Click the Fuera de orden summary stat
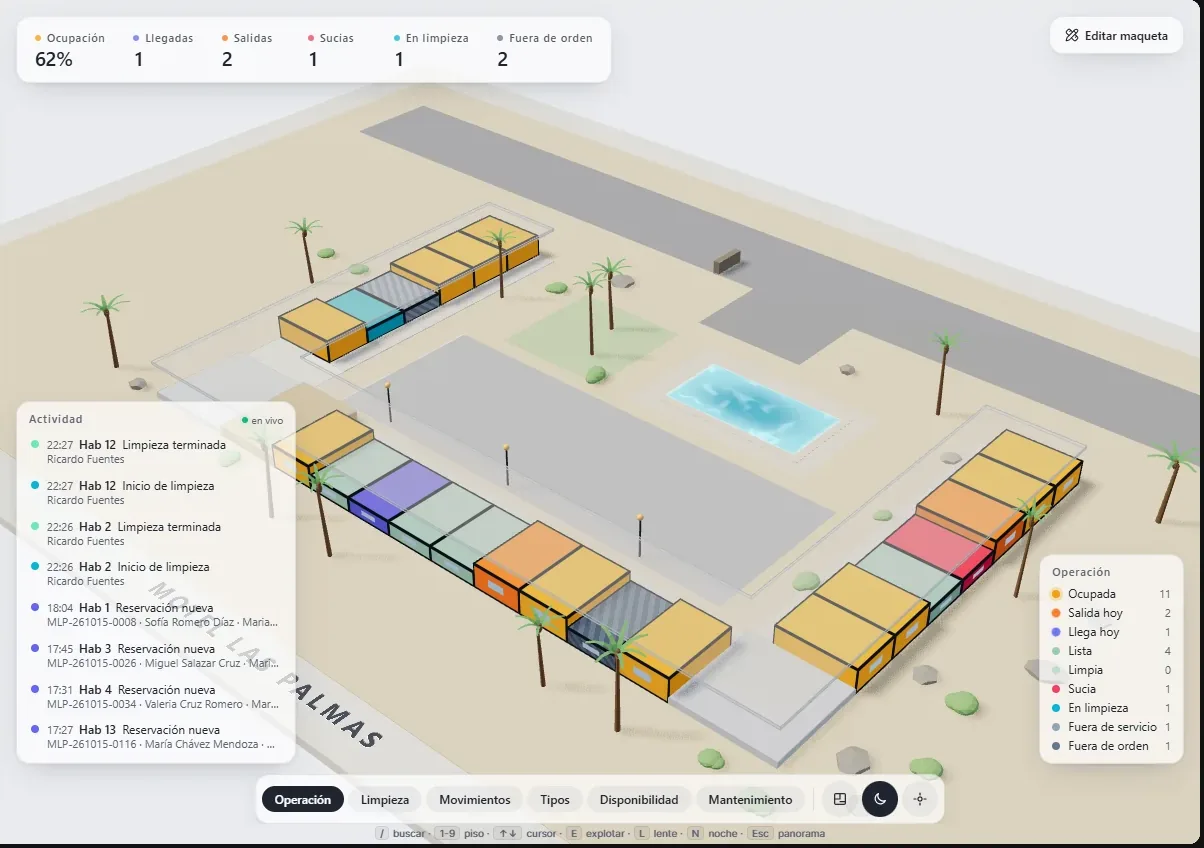This screenshot has width=1204, height=848. 545,50
